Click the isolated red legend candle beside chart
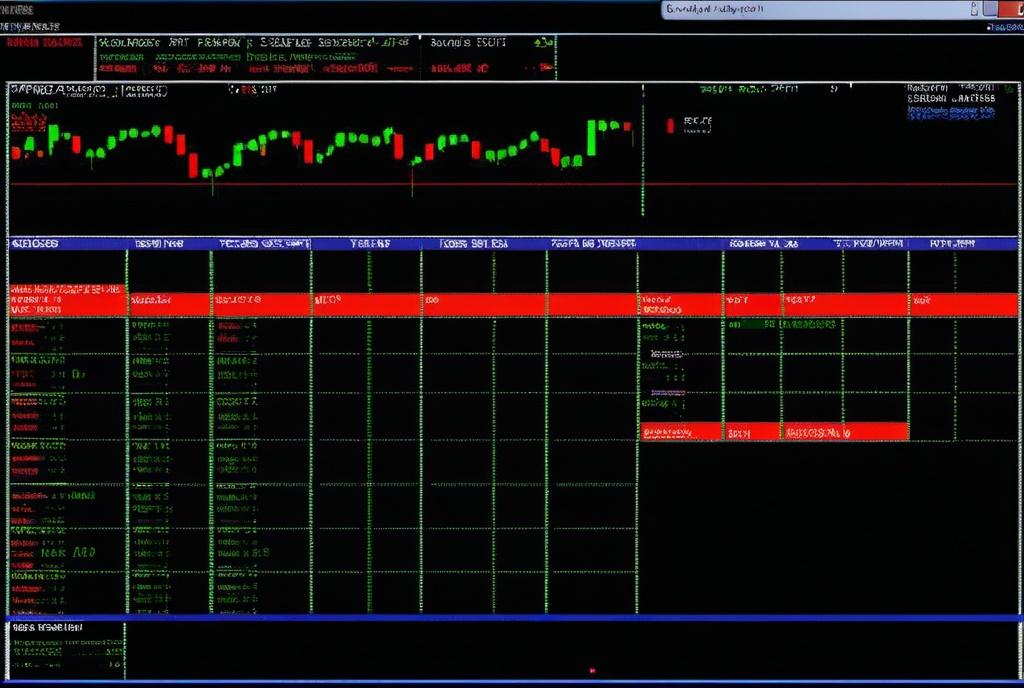Viewport: 1024px width, 688px height. (670, 125)
